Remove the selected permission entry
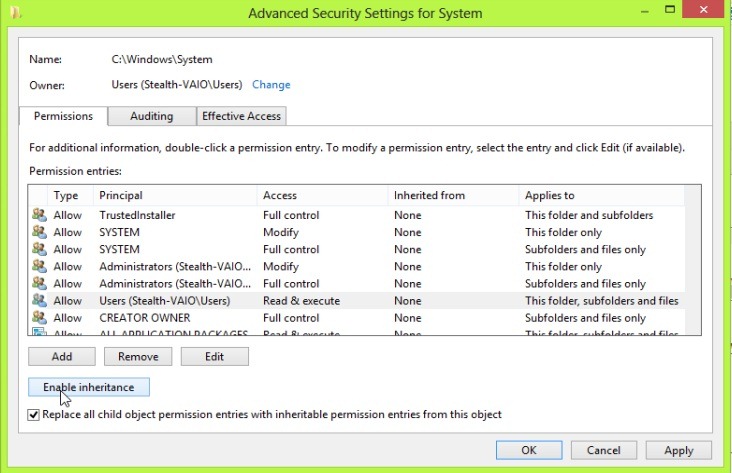 (138, 356)
